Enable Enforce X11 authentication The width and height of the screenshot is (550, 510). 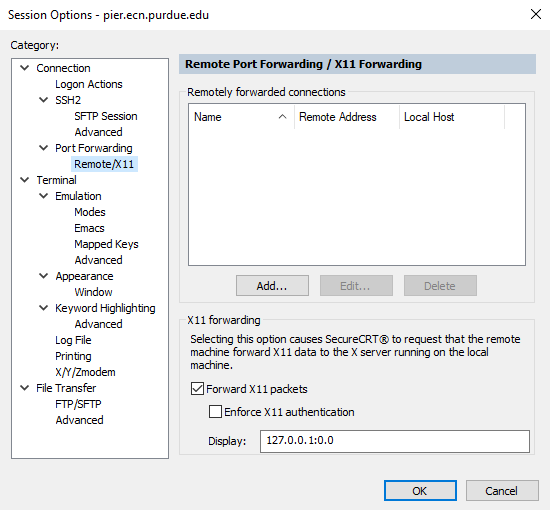pos(215,411)
